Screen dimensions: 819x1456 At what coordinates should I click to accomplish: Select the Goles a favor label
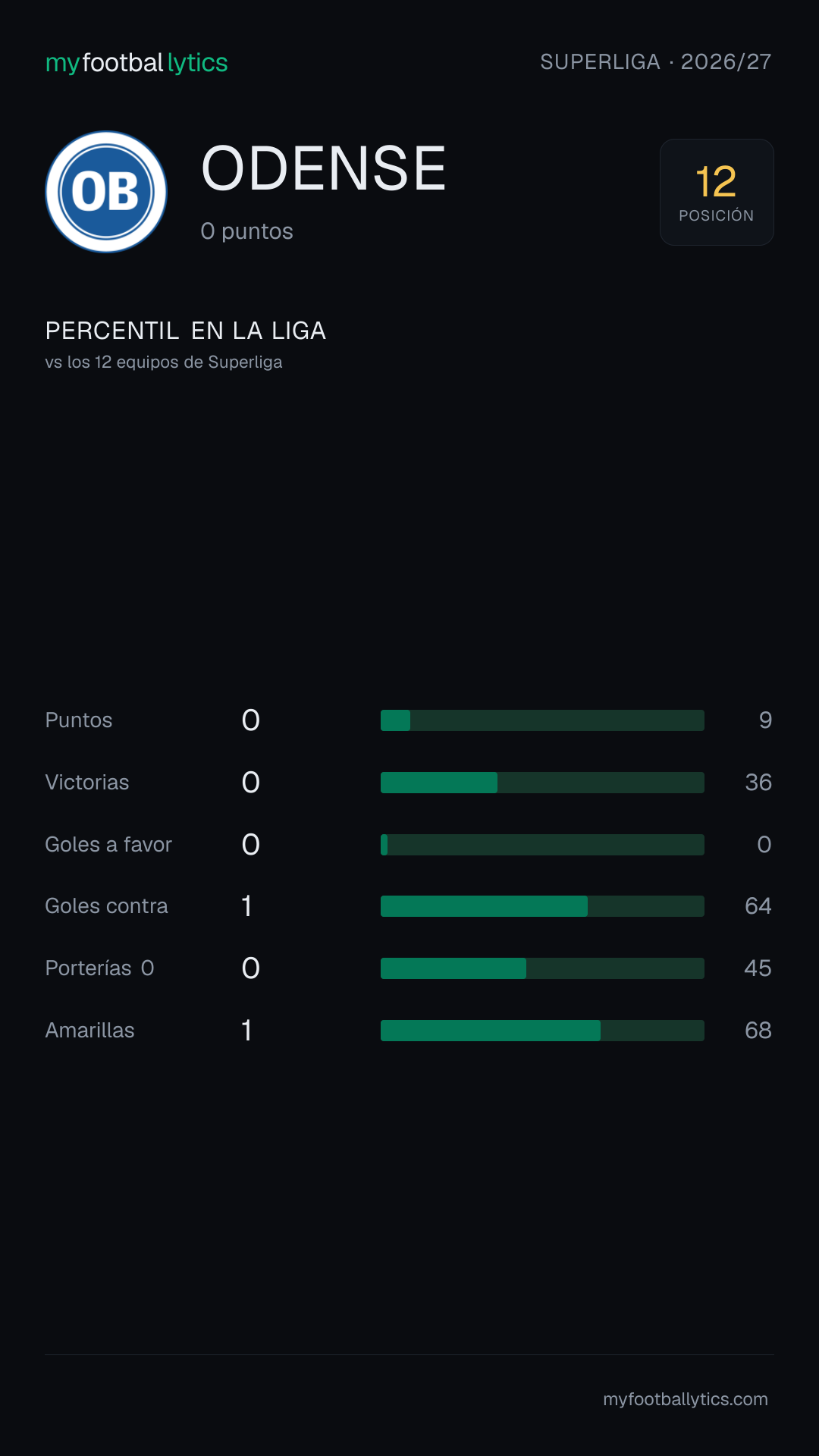coord(108,845)
